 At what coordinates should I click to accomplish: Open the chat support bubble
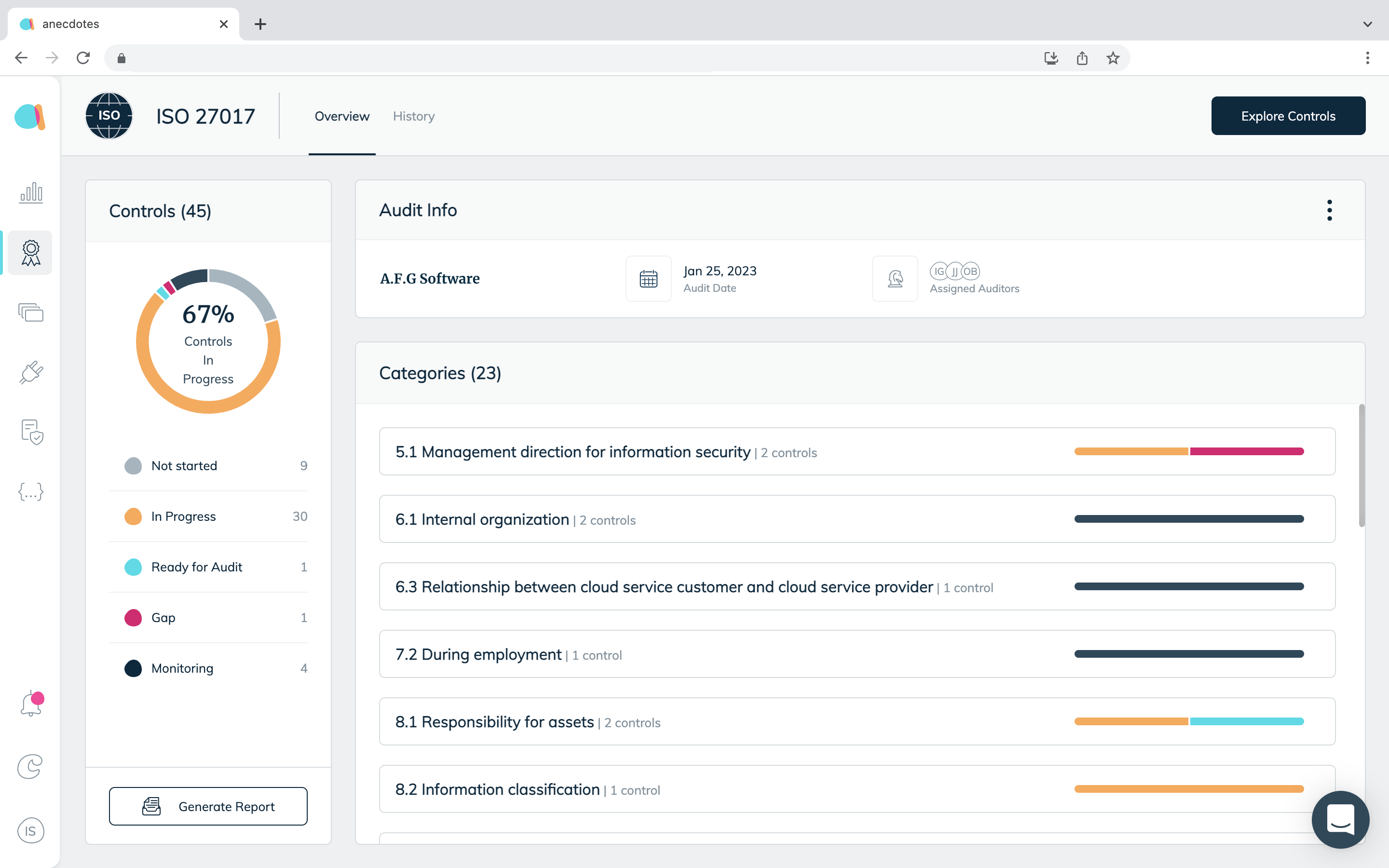pos(1340,819)
